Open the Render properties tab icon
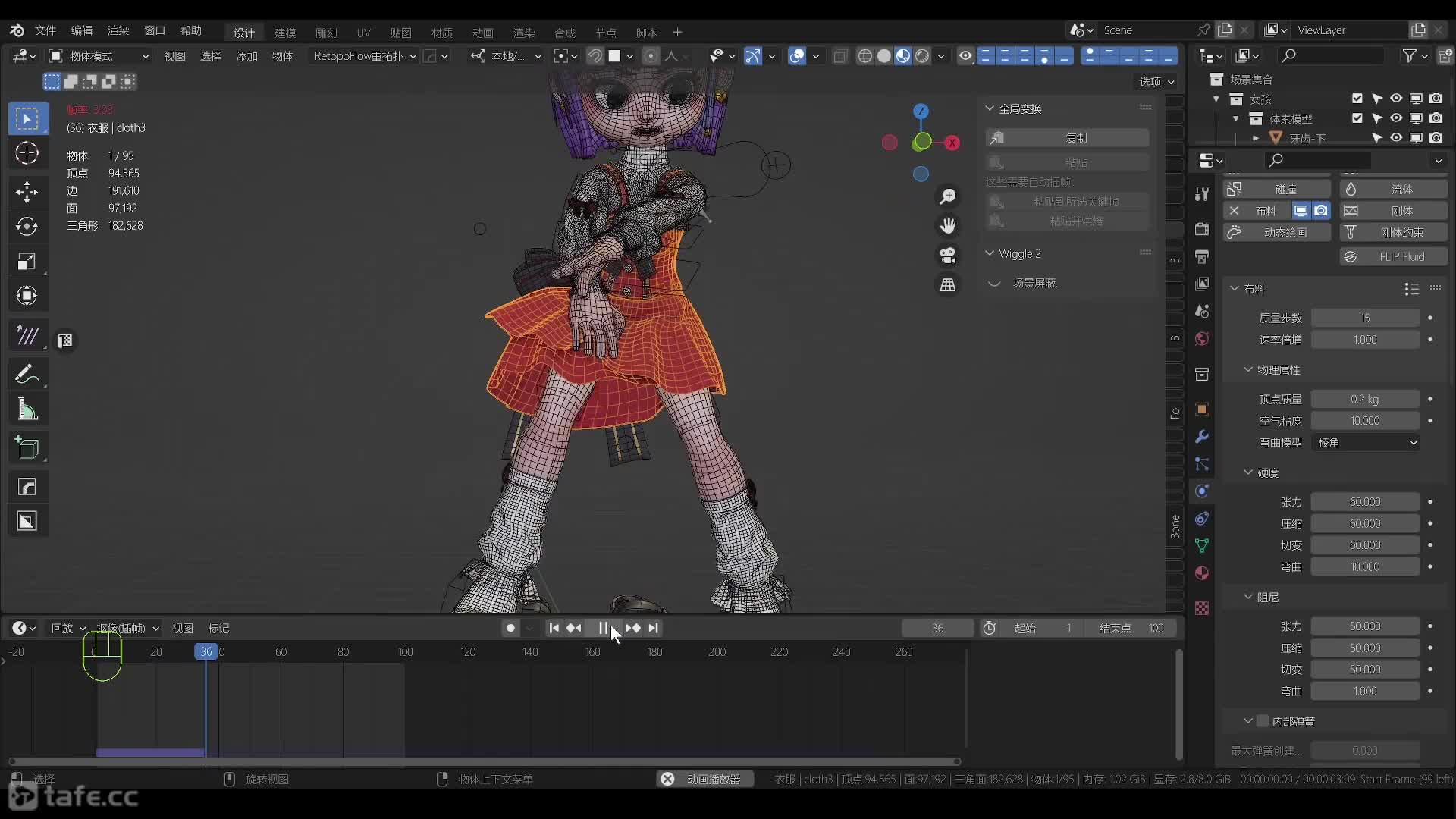This screenshot has width=1456, height=819. click(x=1202, y=228)
